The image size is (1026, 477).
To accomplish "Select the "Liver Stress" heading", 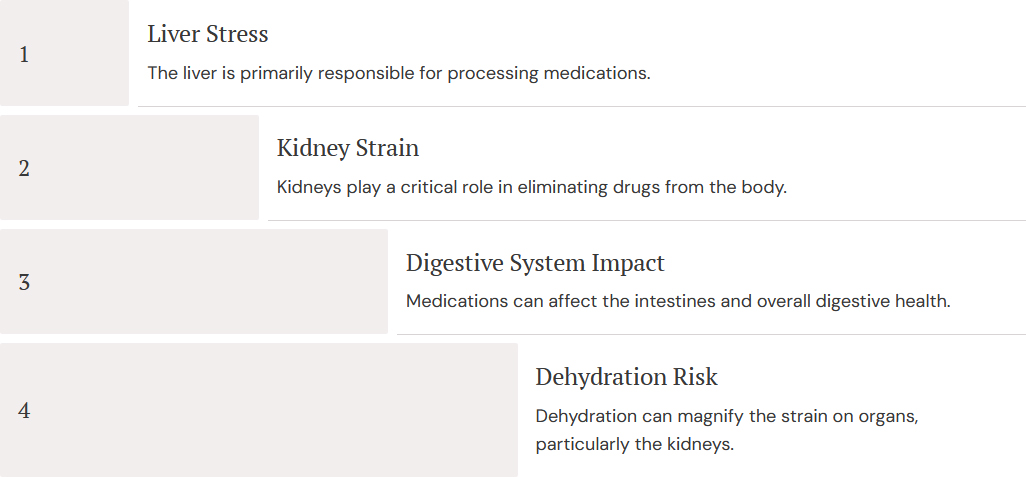I will 208,34.
